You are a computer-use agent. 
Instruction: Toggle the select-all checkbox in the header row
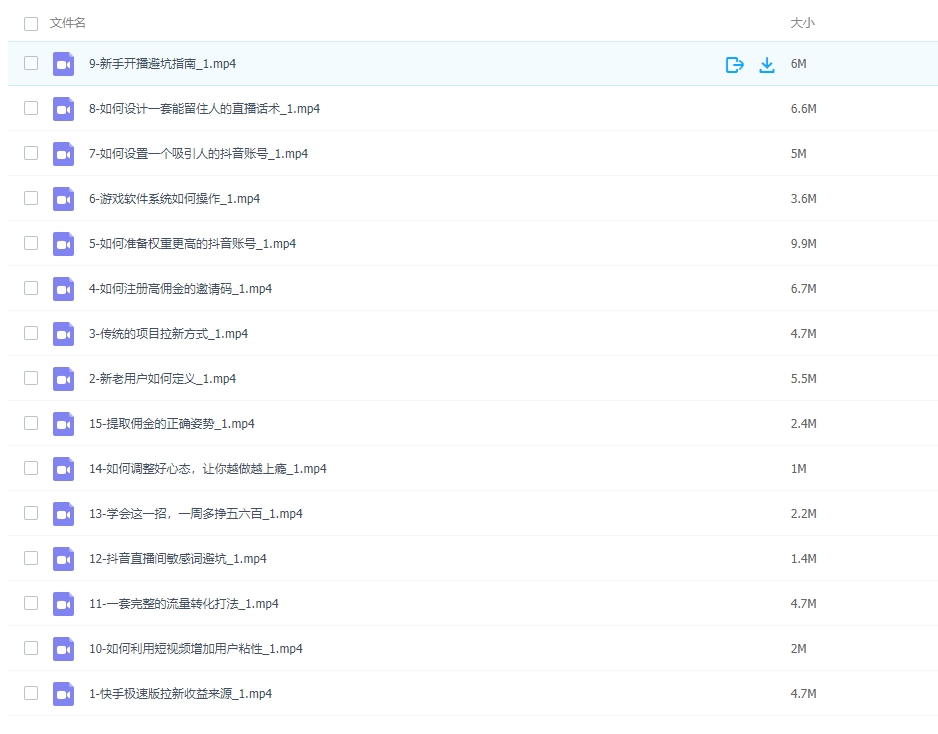31,23
